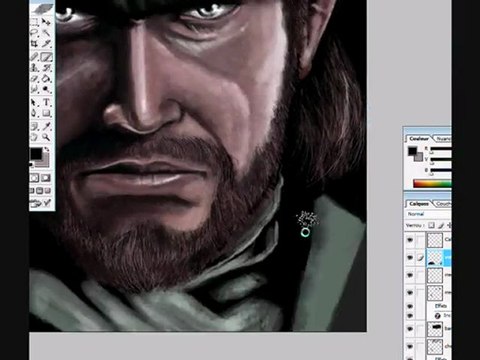Click the 'Effets' label in the layers list
Image resolution: width=480 pixels, height=360 pixels.
(441, 306)
